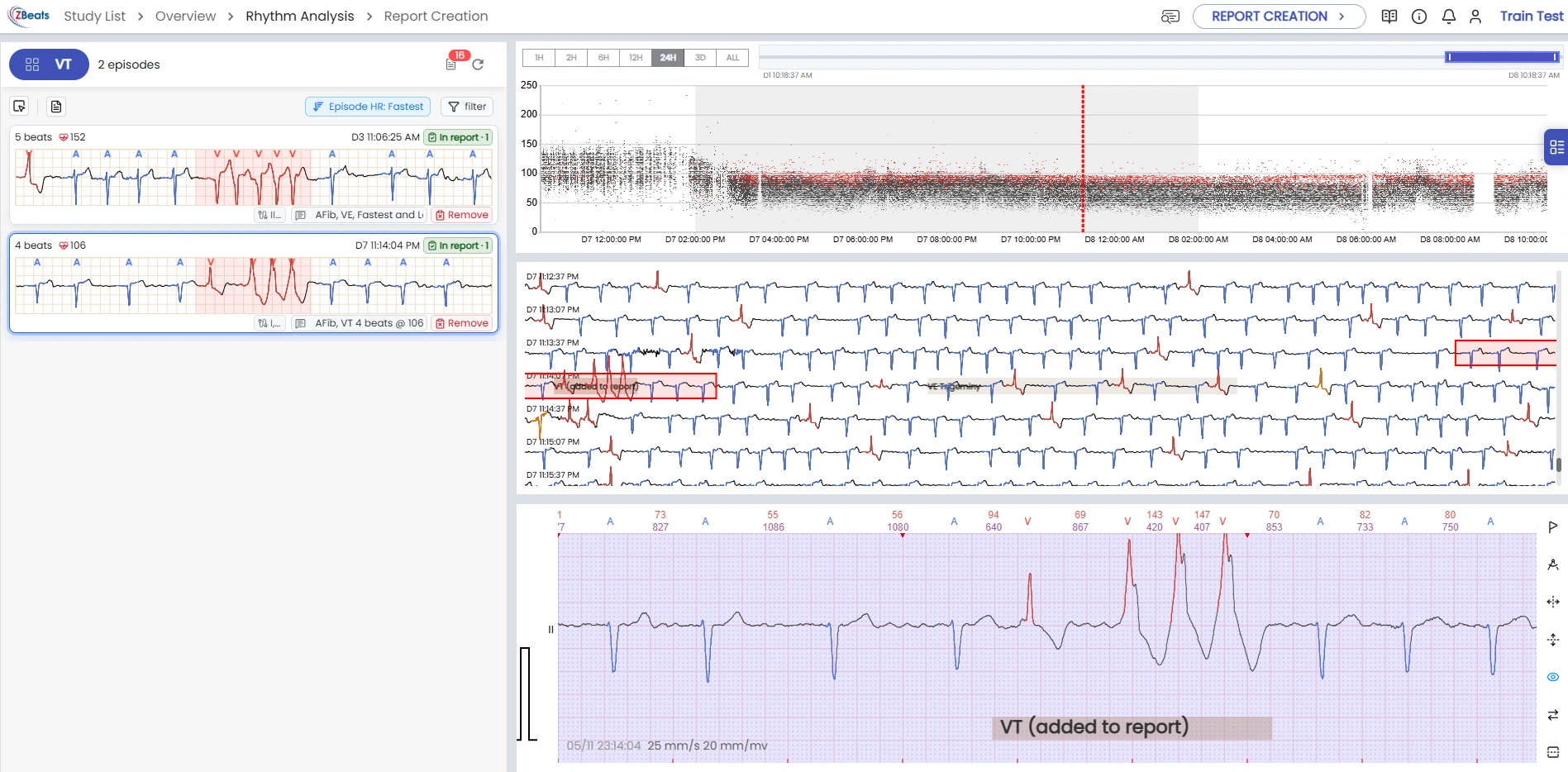Click the ZBeats logo
Viewport: 1568px width, 772px height.
coord(29,16)
